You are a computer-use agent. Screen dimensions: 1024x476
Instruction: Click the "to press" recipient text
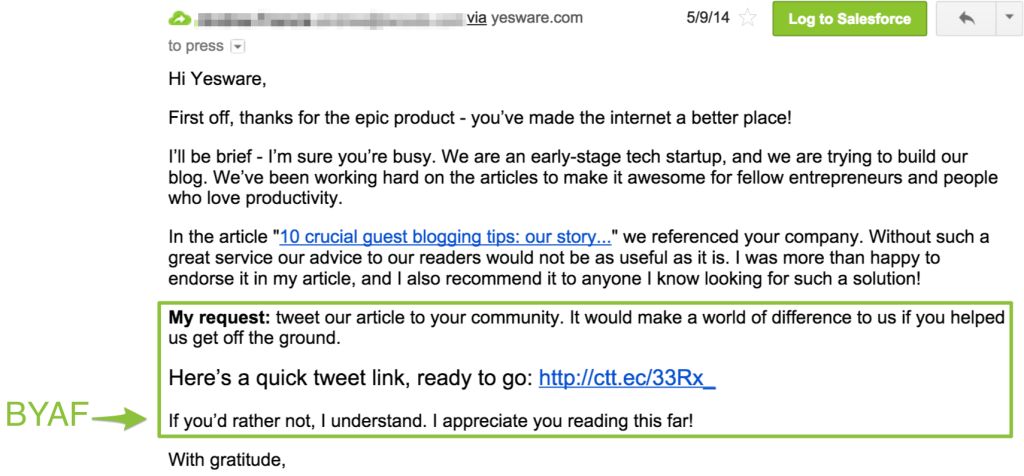click(x=196, y=46)
